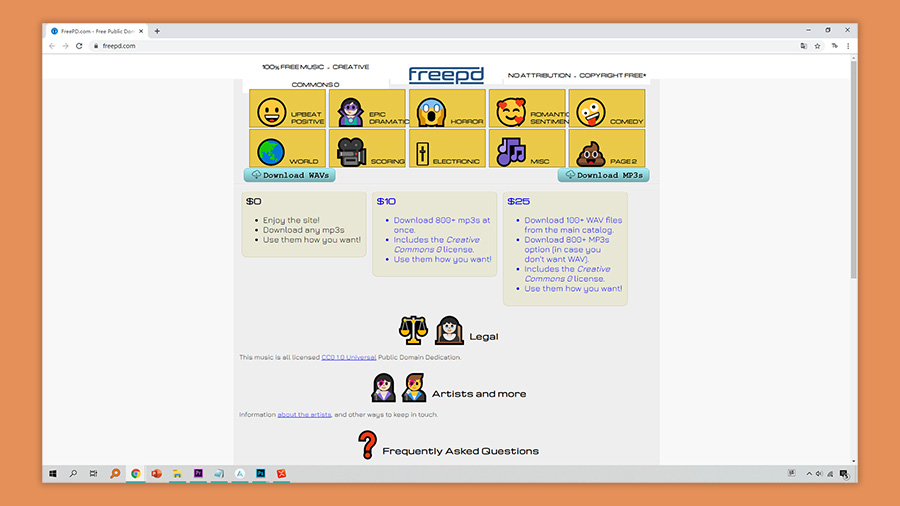Open the Romantic Sentimental category tile

coord(527,108)
